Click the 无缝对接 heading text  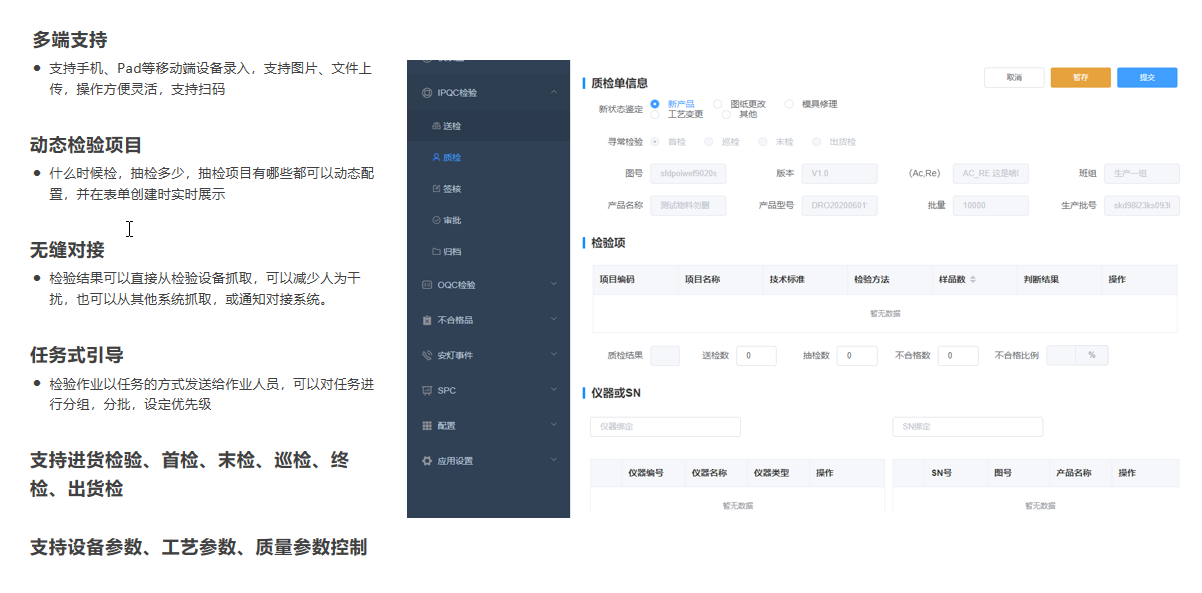click(x=67, y=250)
